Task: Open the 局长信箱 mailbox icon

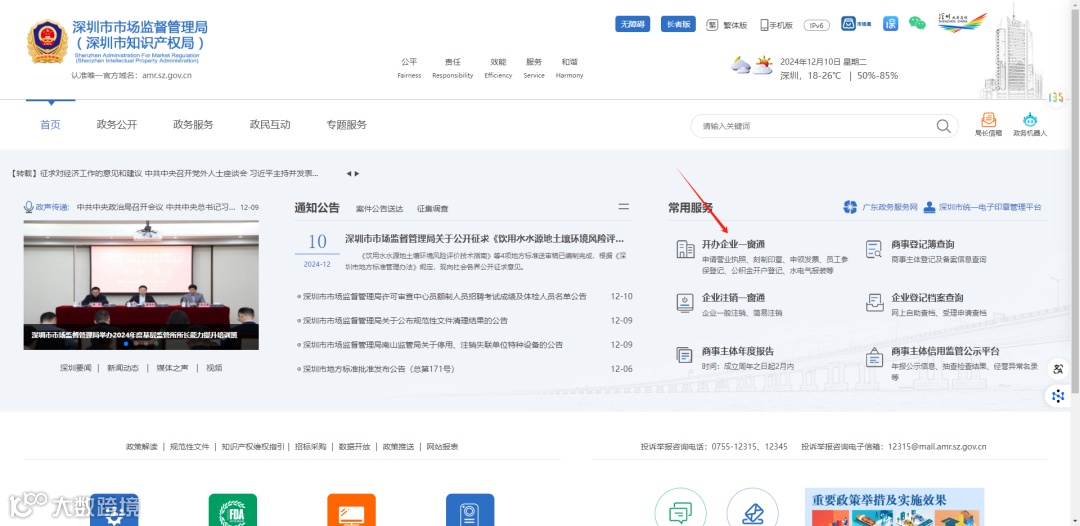Action: coord(988,125)
